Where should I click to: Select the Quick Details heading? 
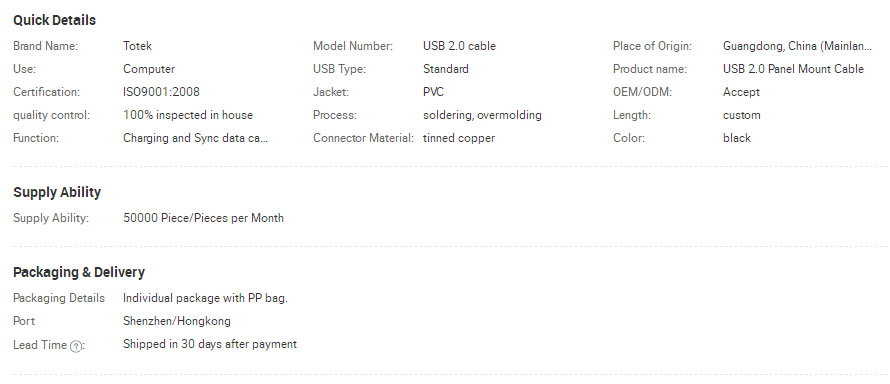click(54, 20)
